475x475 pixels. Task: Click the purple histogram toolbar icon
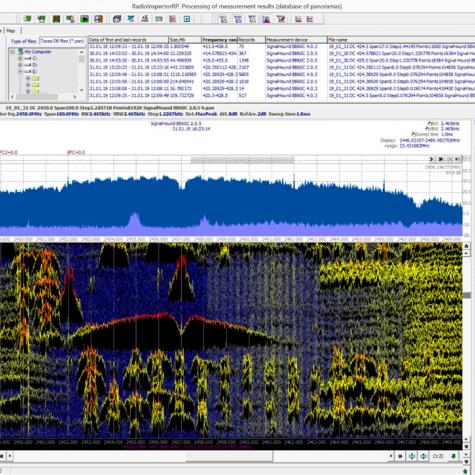(x=266, y=19)
